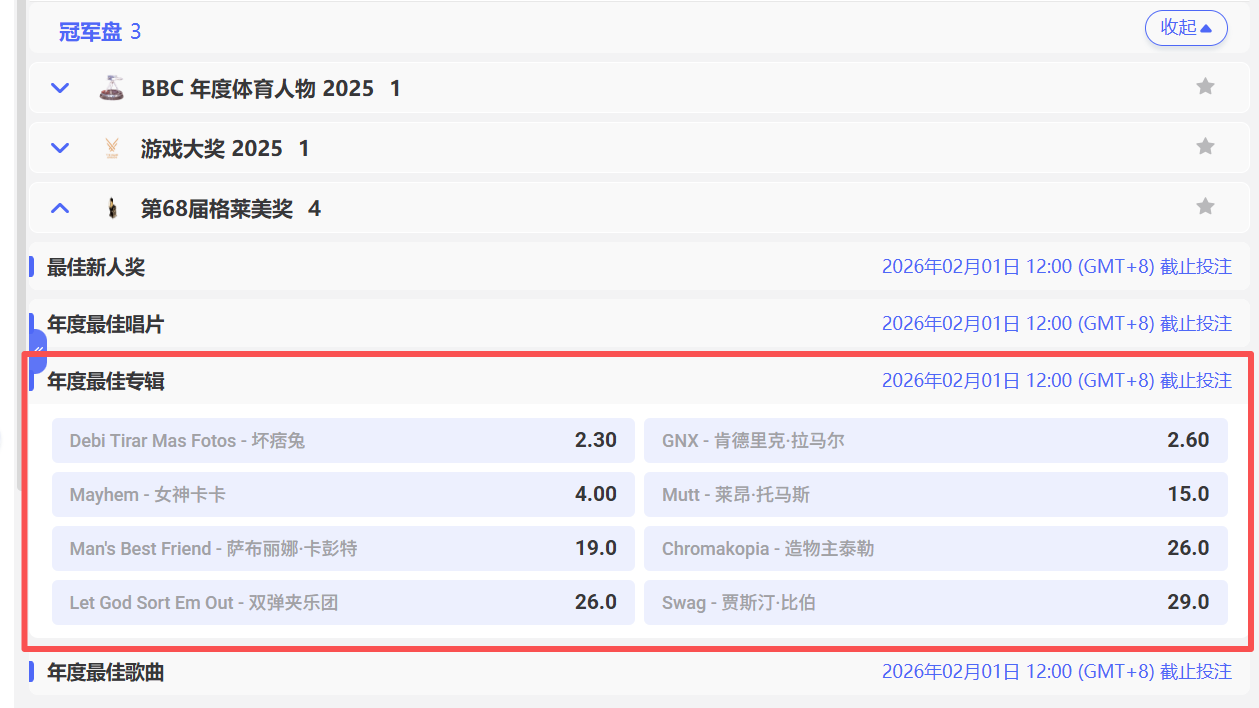Click the 第68届格莱美奖 gramophone icon
The width and height of the screenshot is (1259, 708).
[x=111, y=209]
